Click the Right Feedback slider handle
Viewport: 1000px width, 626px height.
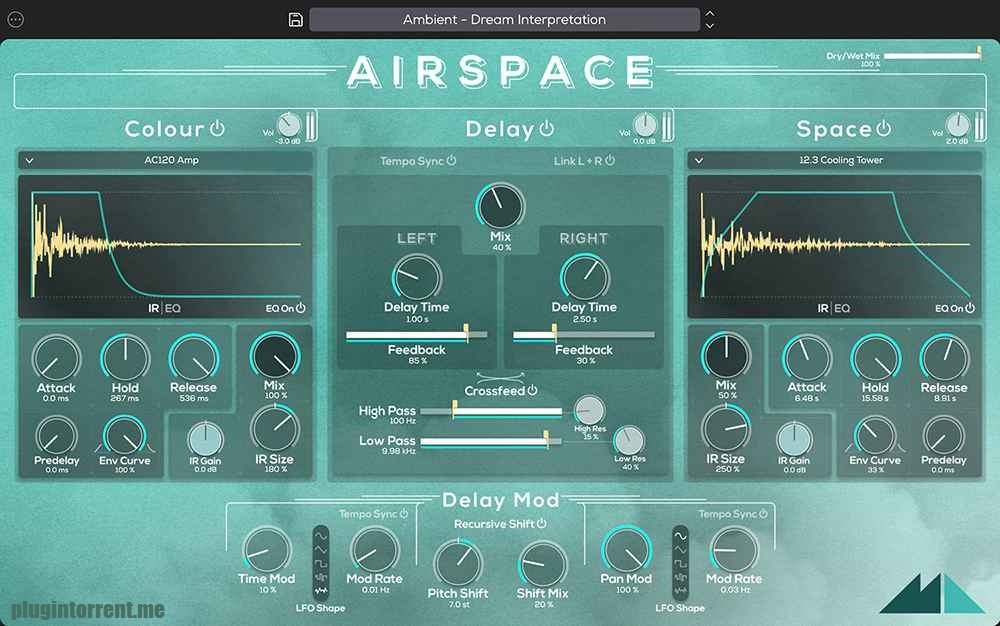point(554,332)
